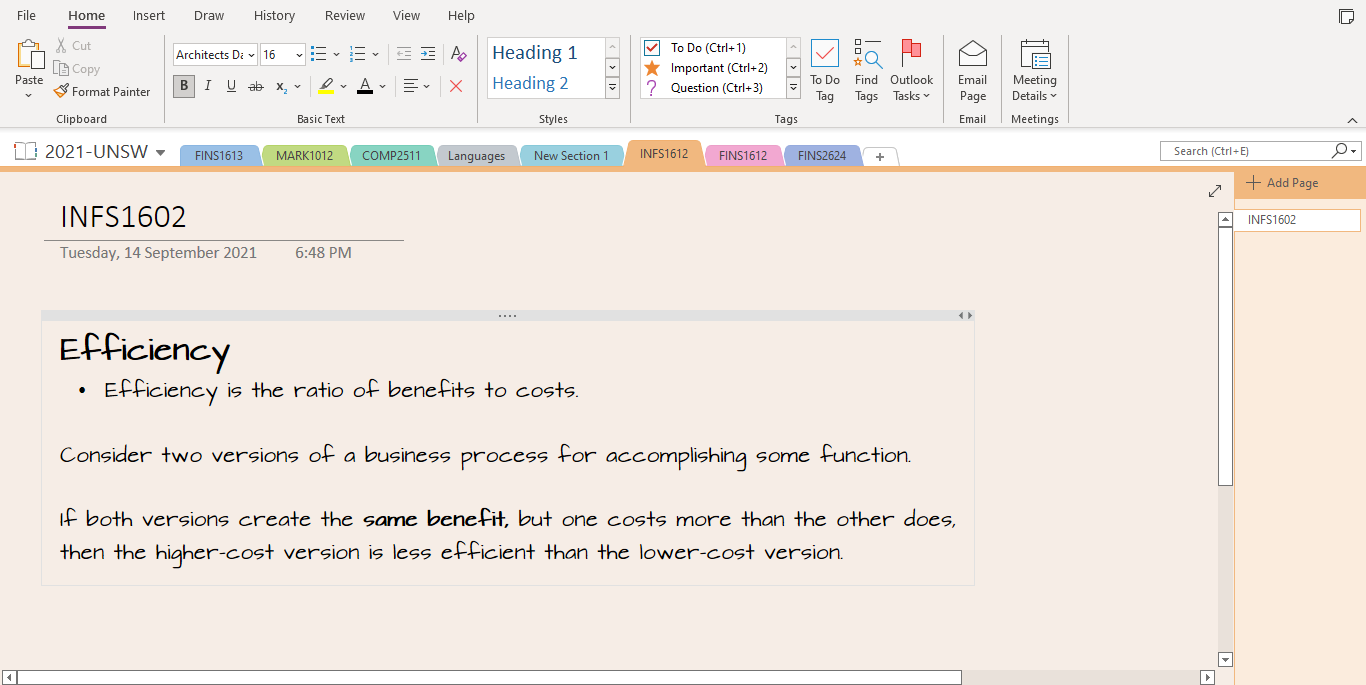Click the red Delete X icon
Image resolution: width=1366 pixels, height=685 pixels.
pos(456,86)
